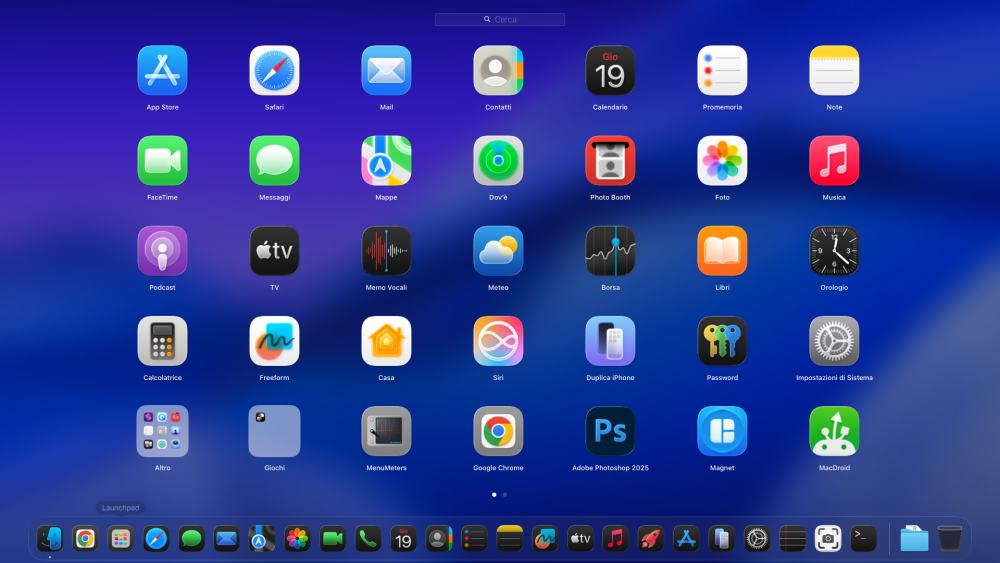Click the FaceTime camera icon in the Dock
Screen dimensions: 1000x563
click(333, 539)
